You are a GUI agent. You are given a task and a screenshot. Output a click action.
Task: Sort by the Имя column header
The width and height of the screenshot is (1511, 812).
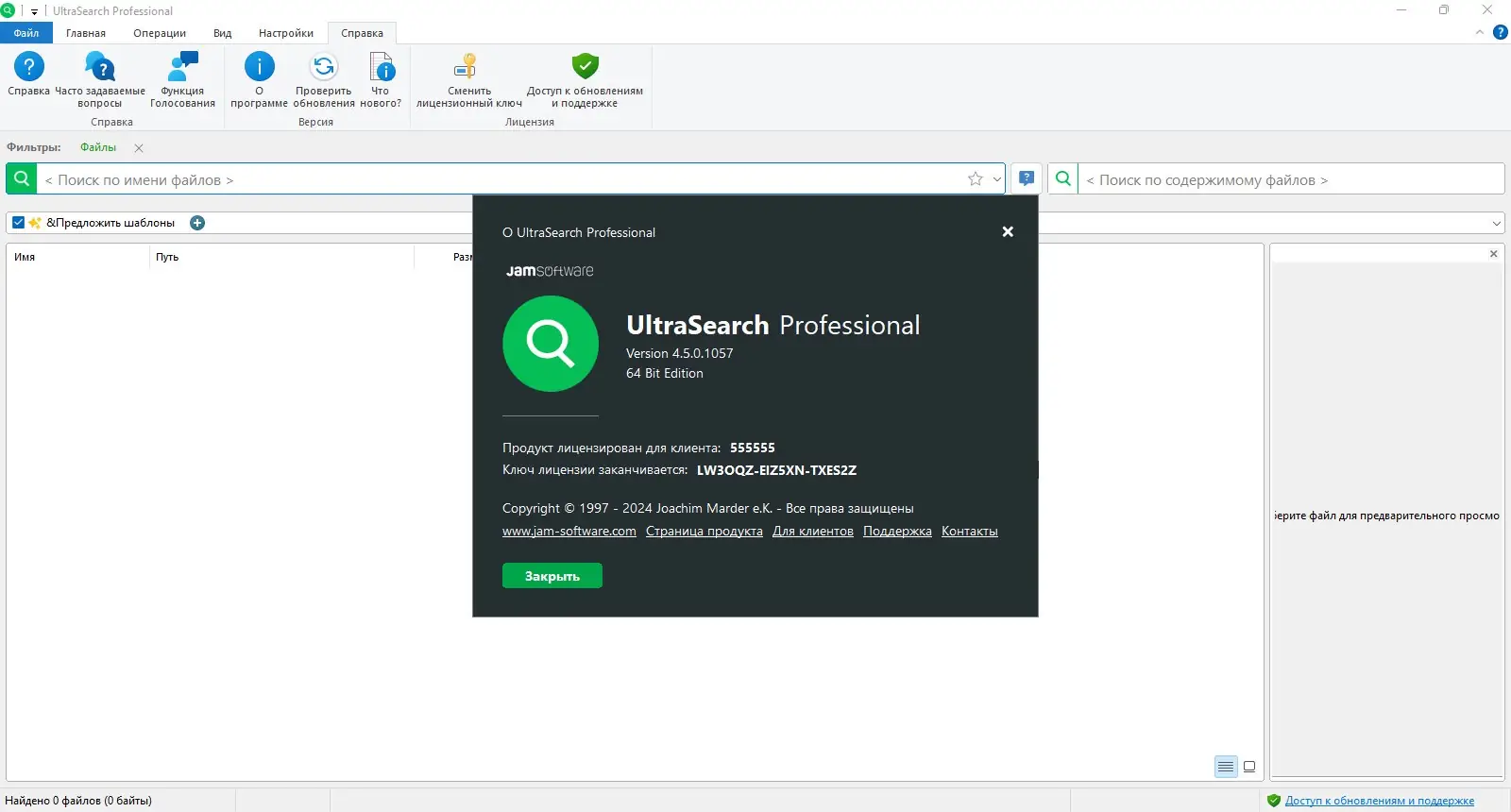click(x=77, y=257)
